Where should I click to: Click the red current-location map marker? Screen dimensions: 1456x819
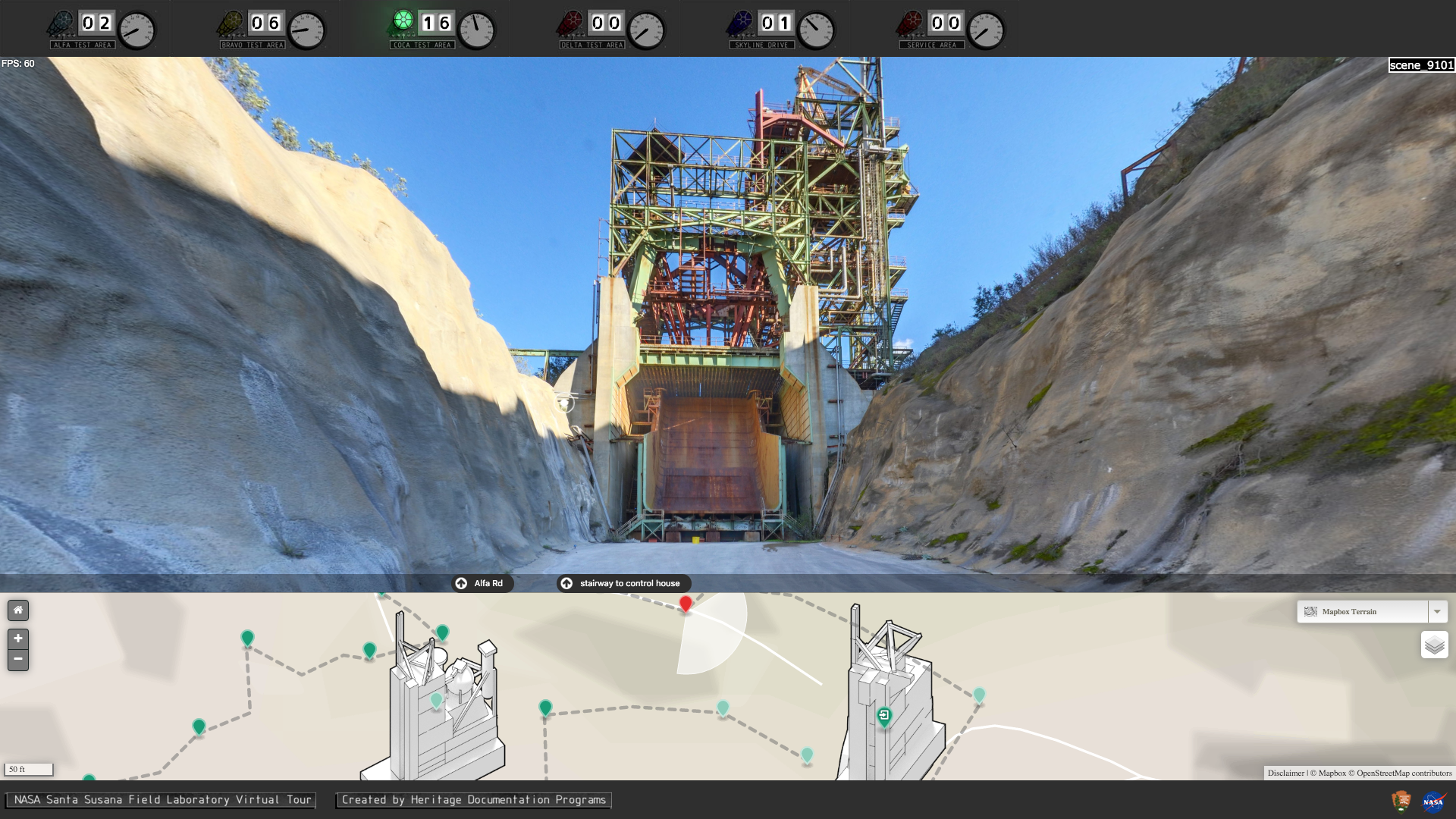pos(686,604)
